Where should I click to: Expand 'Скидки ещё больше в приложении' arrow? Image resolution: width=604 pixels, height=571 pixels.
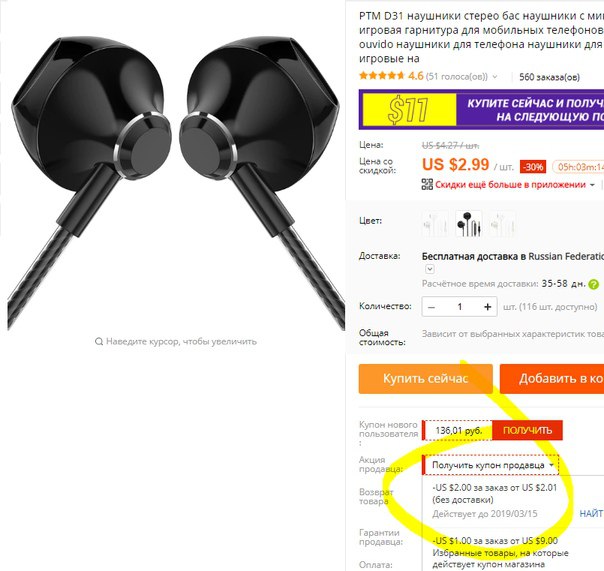click(x=592, y=185)
